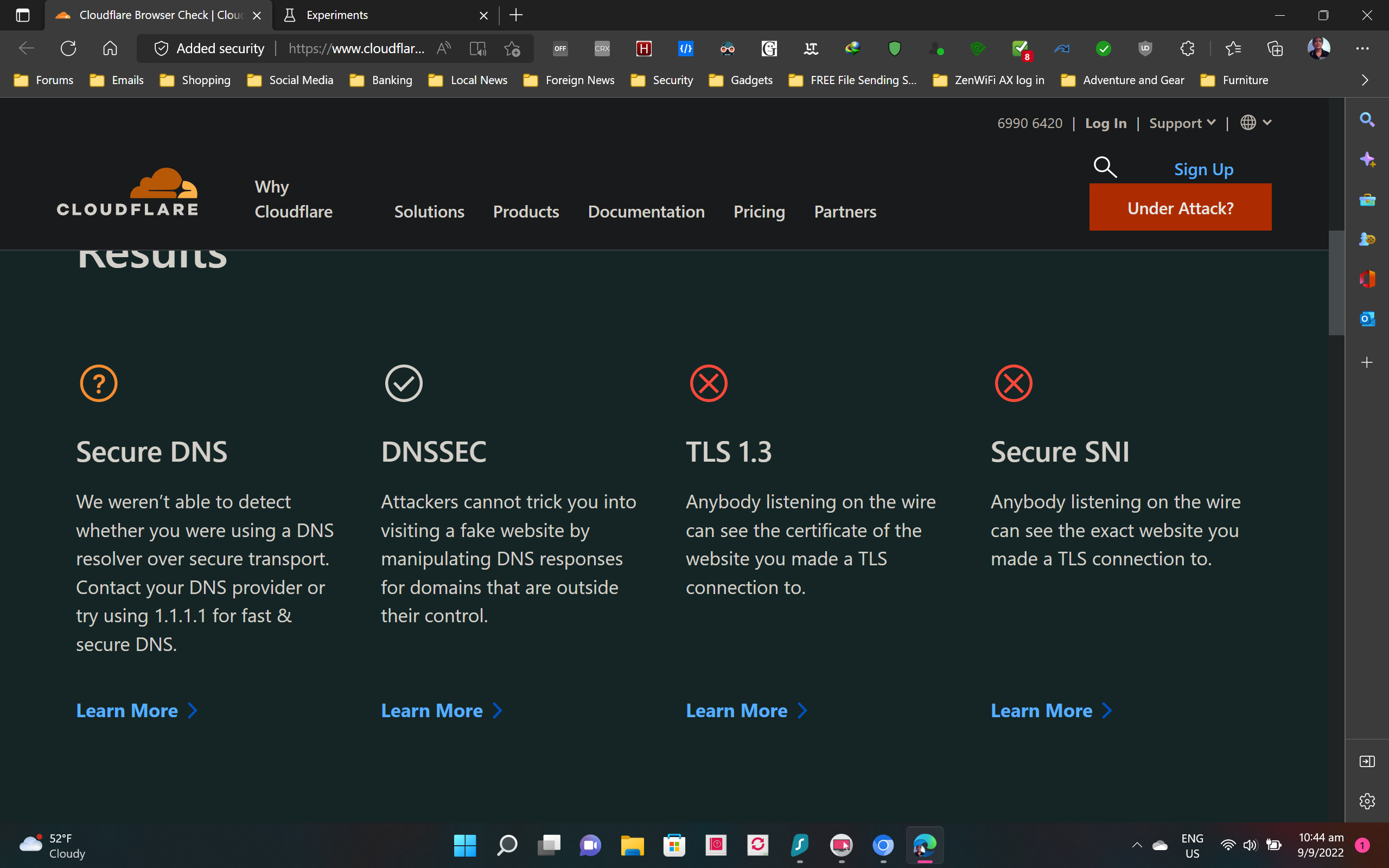Click the Under Attack? button
This screenshot has width=1389, height=868.
[1180, 207]
